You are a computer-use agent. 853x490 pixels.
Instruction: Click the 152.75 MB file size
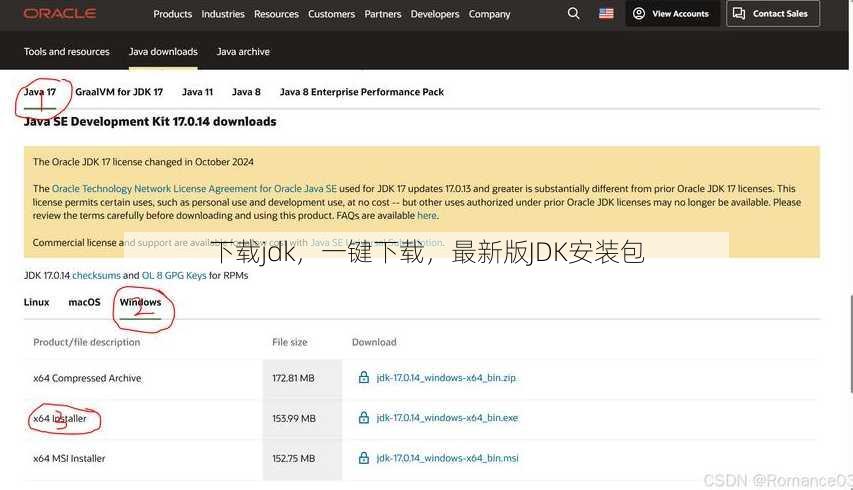(x=294, y=458)
